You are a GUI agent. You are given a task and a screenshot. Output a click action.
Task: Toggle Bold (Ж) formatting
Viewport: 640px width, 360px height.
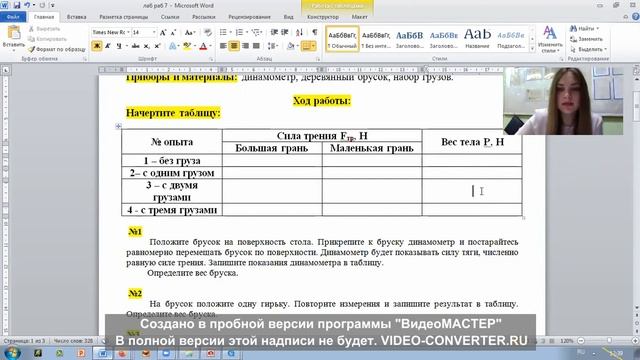pos(97,46)
